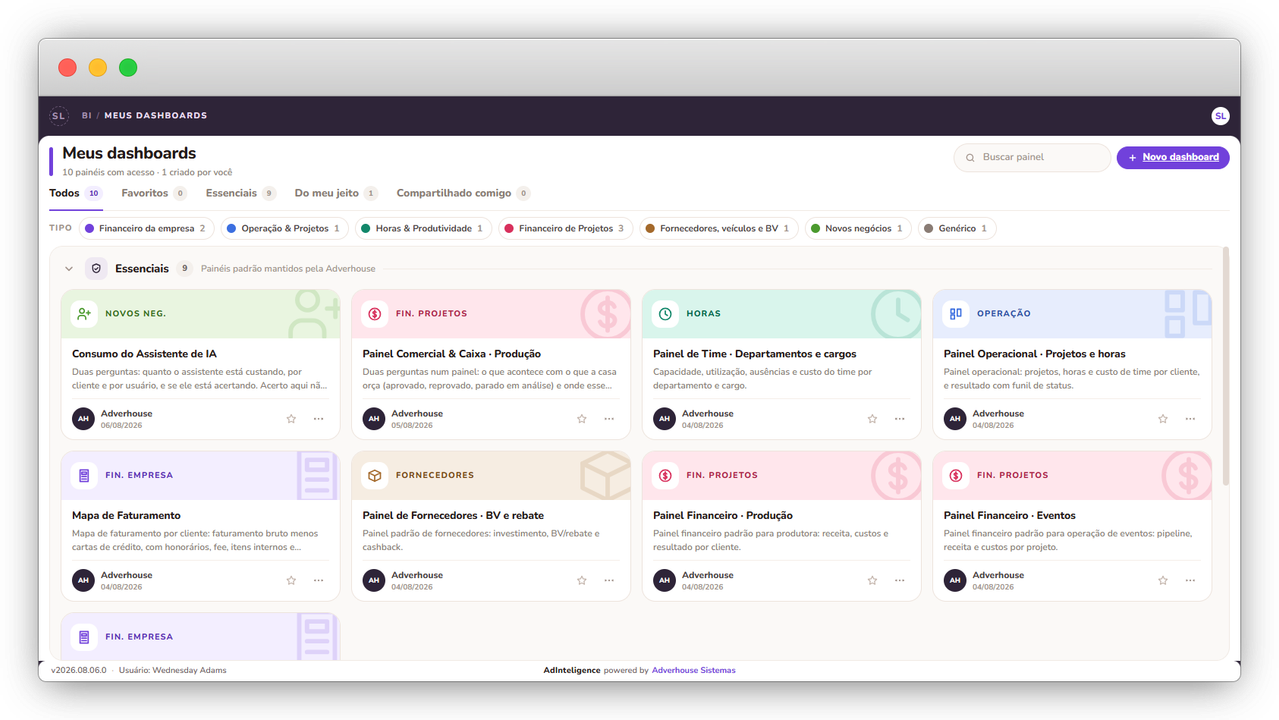This screenshot has height=720, width=1279.
Task: Collapse the Essenciais section
Action: point(69,268)
